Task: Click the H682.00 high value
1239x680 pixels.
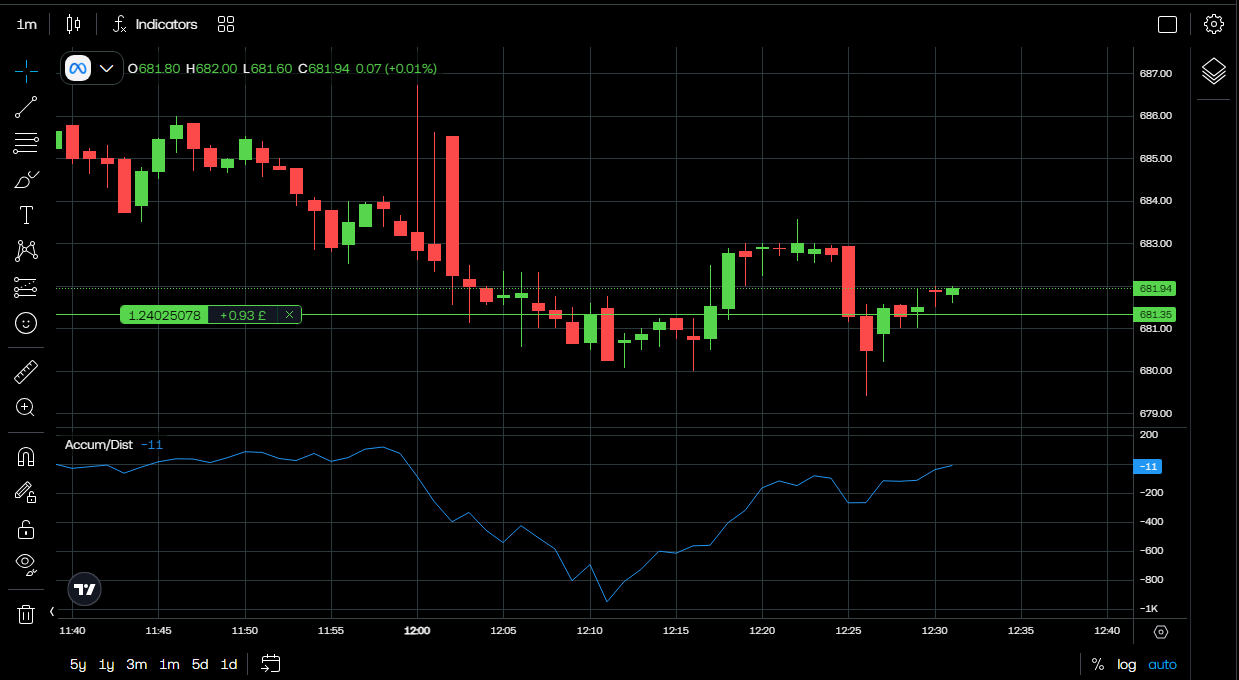Action: (212, 68)
